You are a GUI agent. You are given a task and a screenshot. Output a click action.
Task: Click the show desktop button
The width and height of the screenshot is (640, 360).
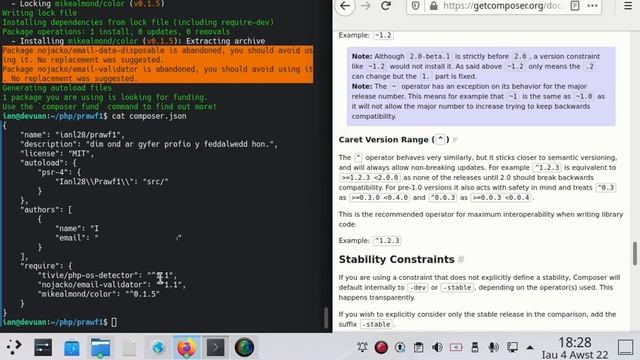click(x=625, y=347)
